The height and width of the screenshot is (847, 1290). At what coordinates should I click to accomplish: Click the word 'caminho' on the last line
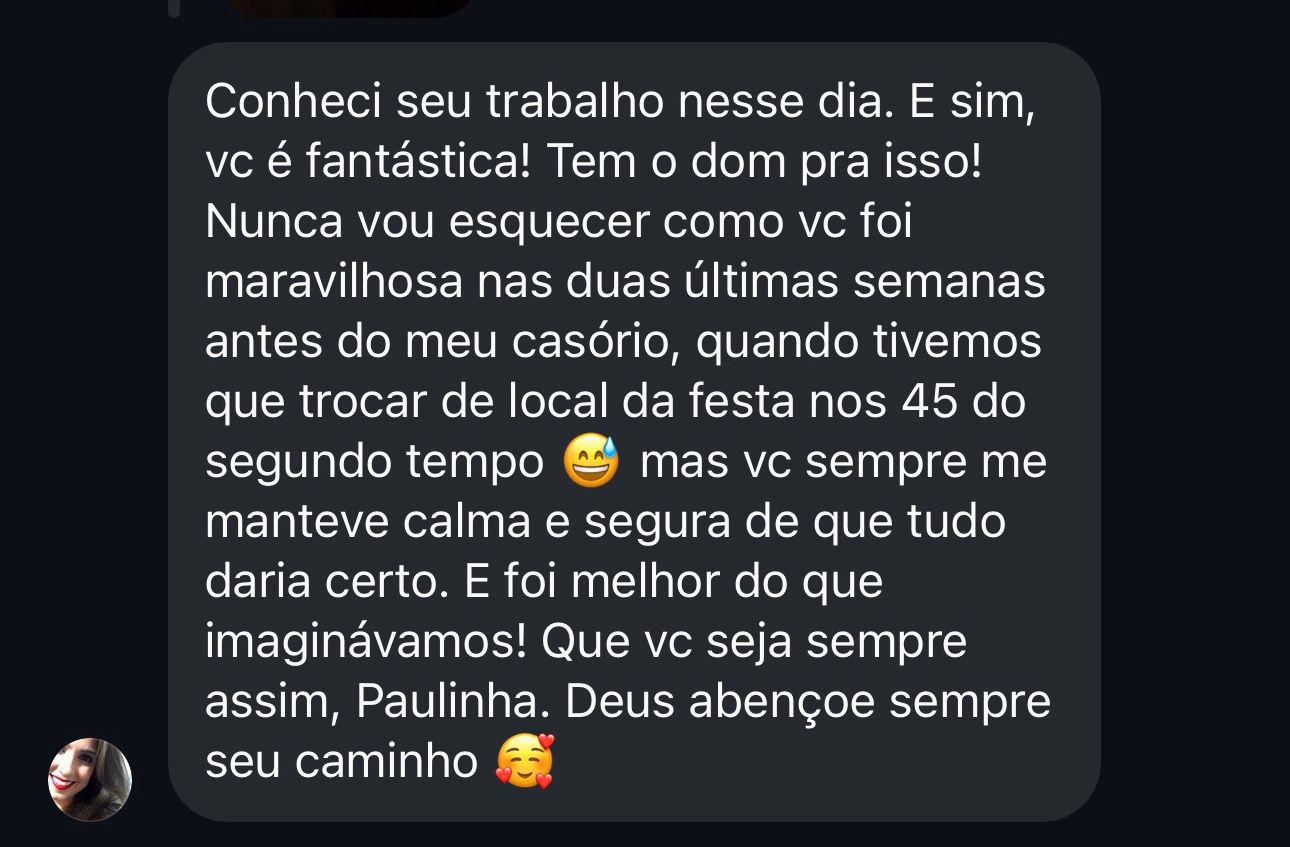[387, 762]
